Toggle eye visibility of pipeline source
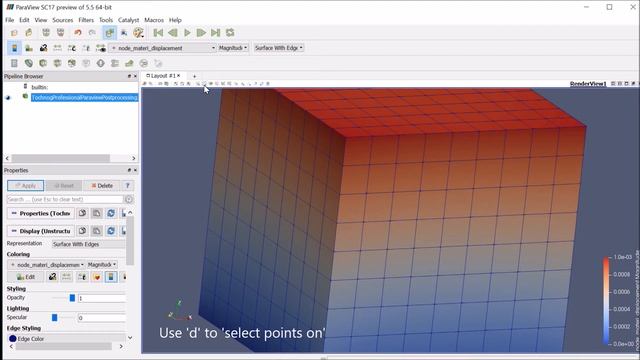Image resolution: width=640 pixels, height=360 pixels. pyautogui.click(x=8, y=98)
